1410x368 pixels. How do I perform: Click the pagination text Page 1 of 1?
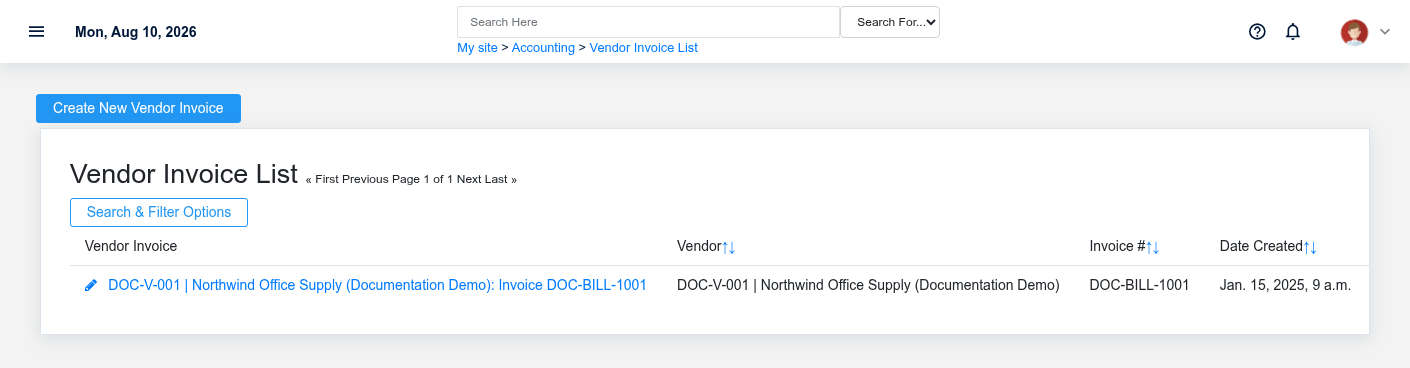pyautogui.click(x=422, y=179)
